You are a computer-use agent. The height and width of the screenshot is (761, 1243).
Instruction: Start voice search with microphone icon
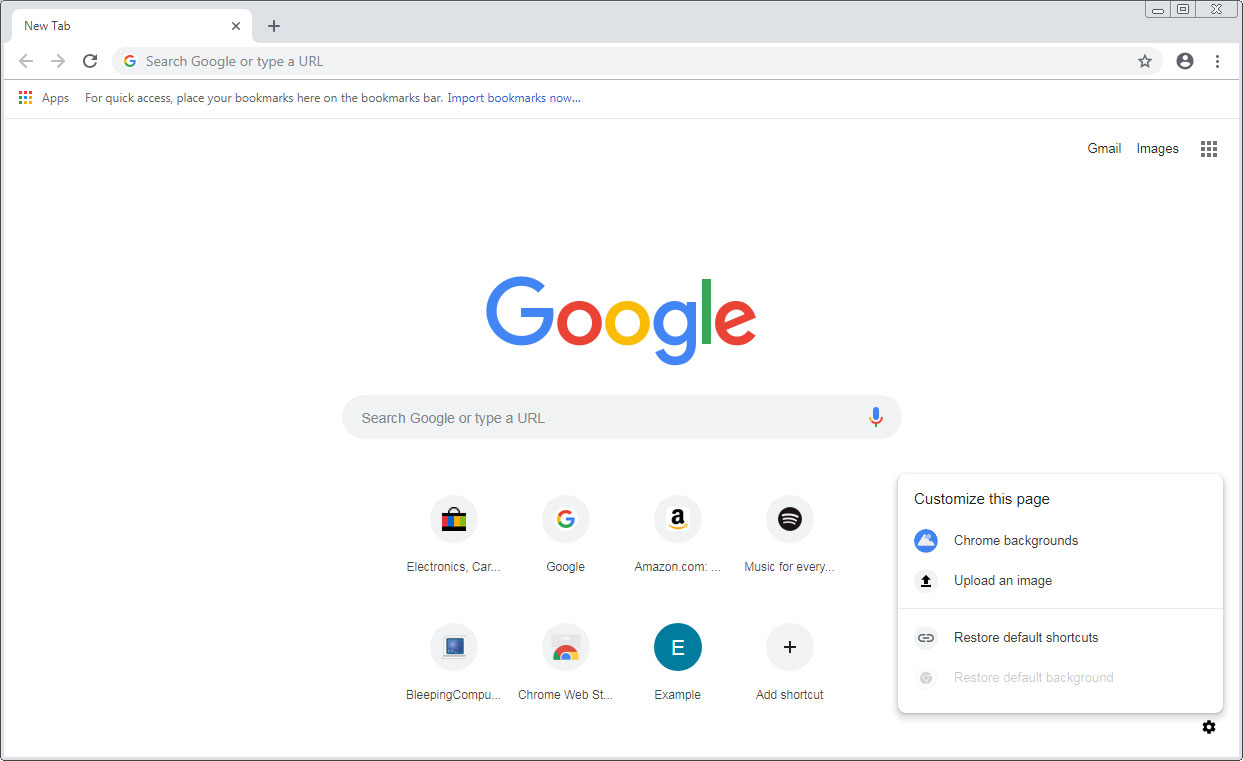pos(876,418)
